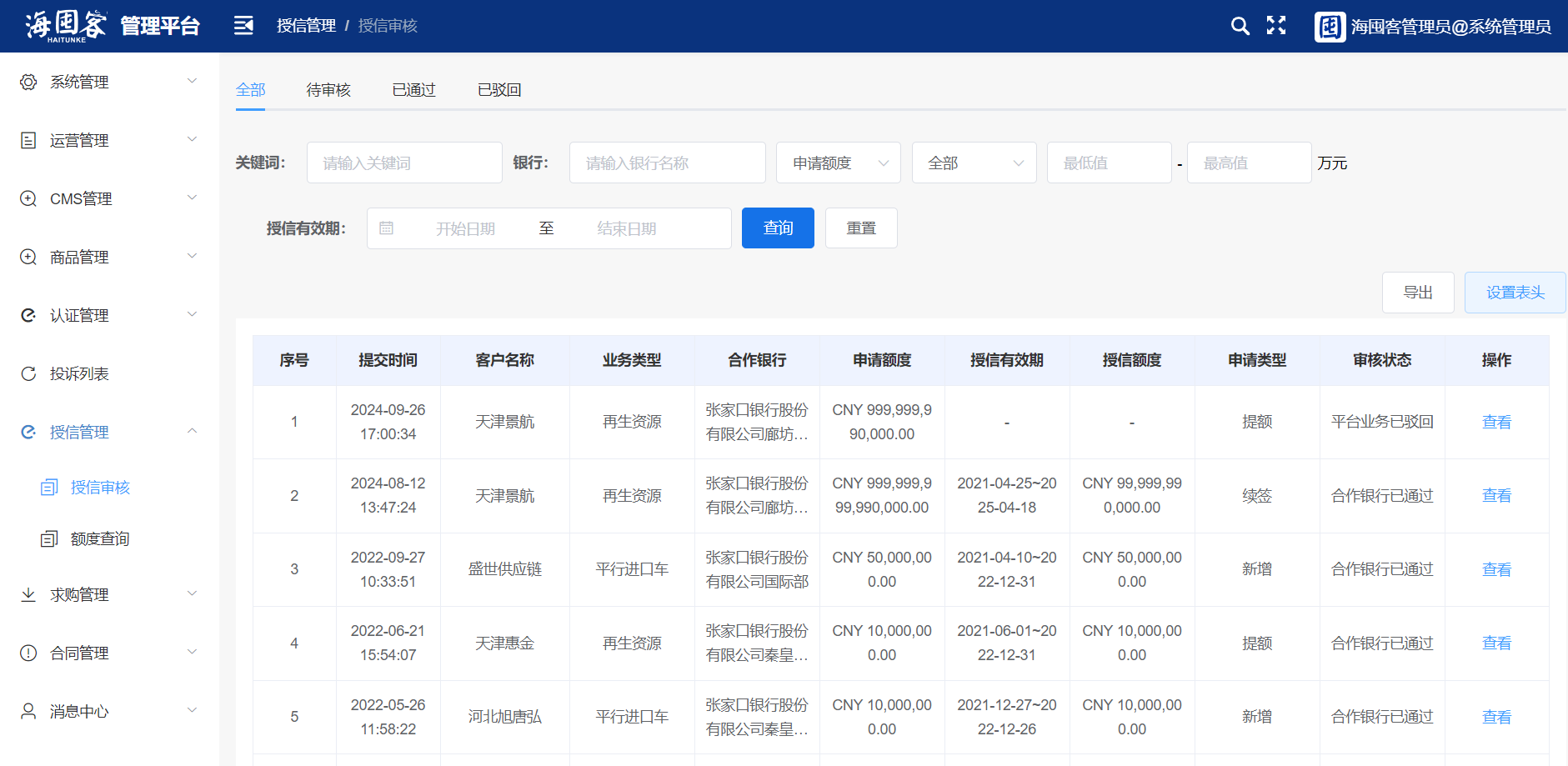Open 额度查询 in the sidebar
This screenshot has height=766, width=1568.
[100, 538]
